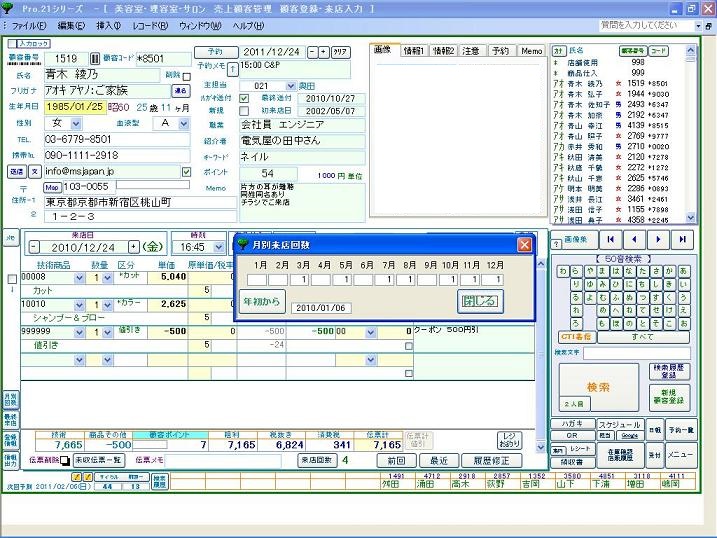The image size is (717, 538).
Task: Open quantity dropdown in 999999 row
Action: pyautogui.click(x=107, y=332)
